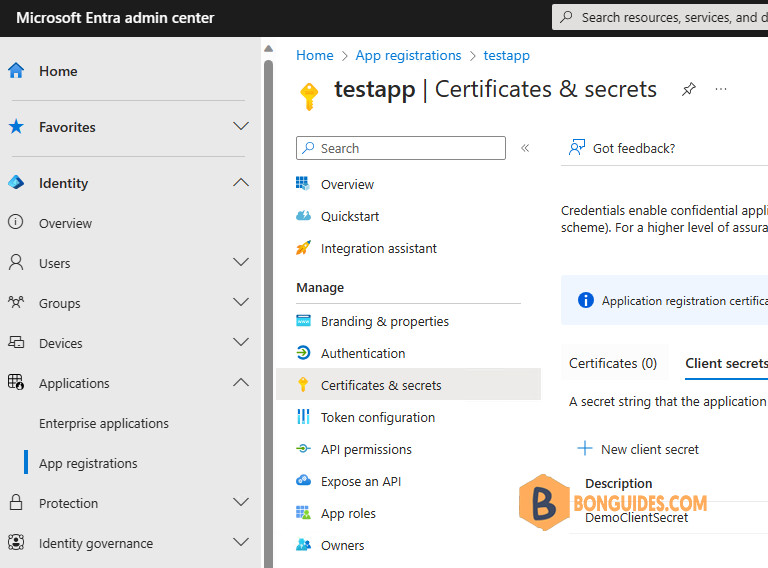This screenshot has height=568, width=768.
Task: Click the Description column header
Action: pos(619,484)
